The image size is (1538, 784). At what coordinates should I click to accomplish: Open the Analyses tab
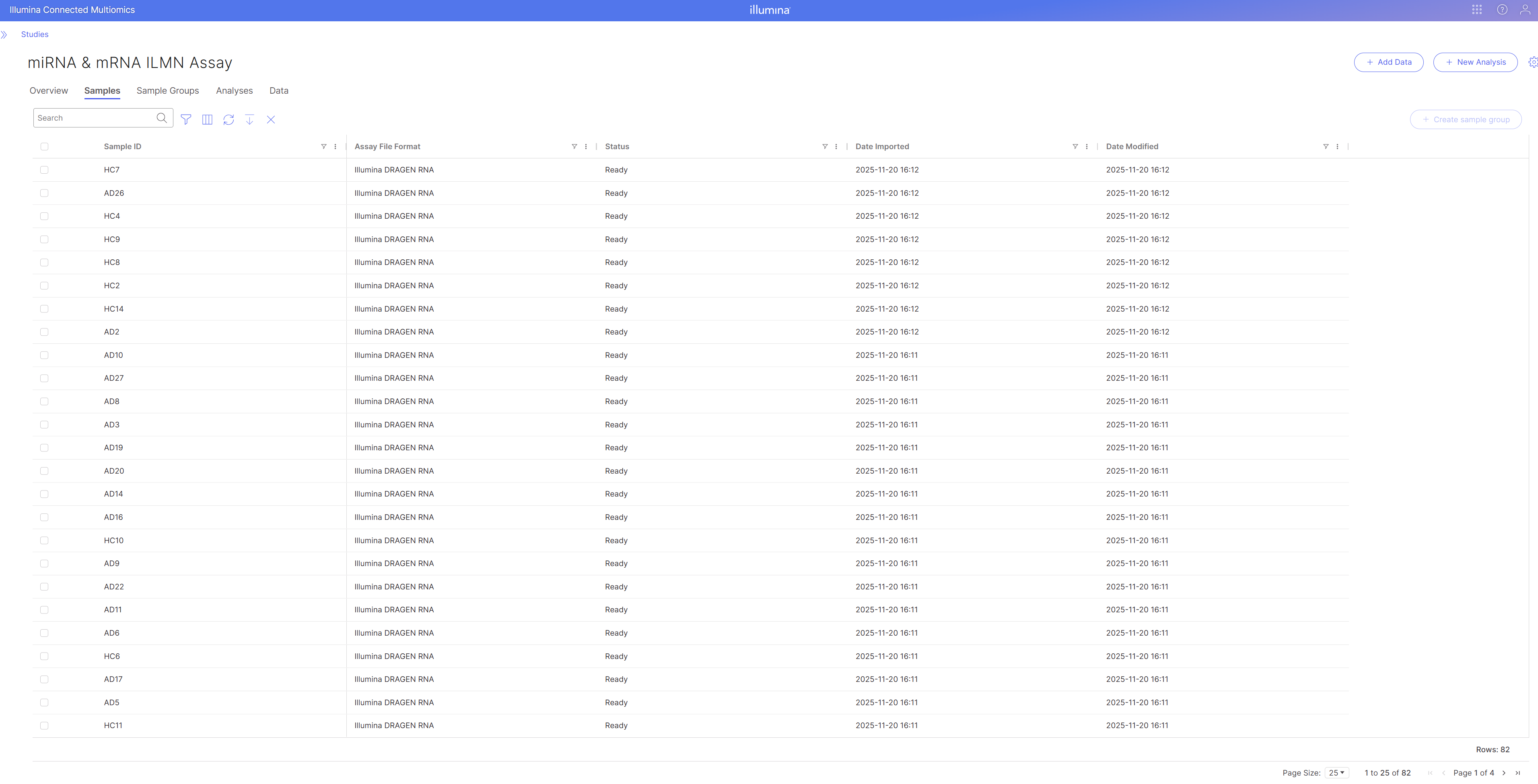point(234,91)
